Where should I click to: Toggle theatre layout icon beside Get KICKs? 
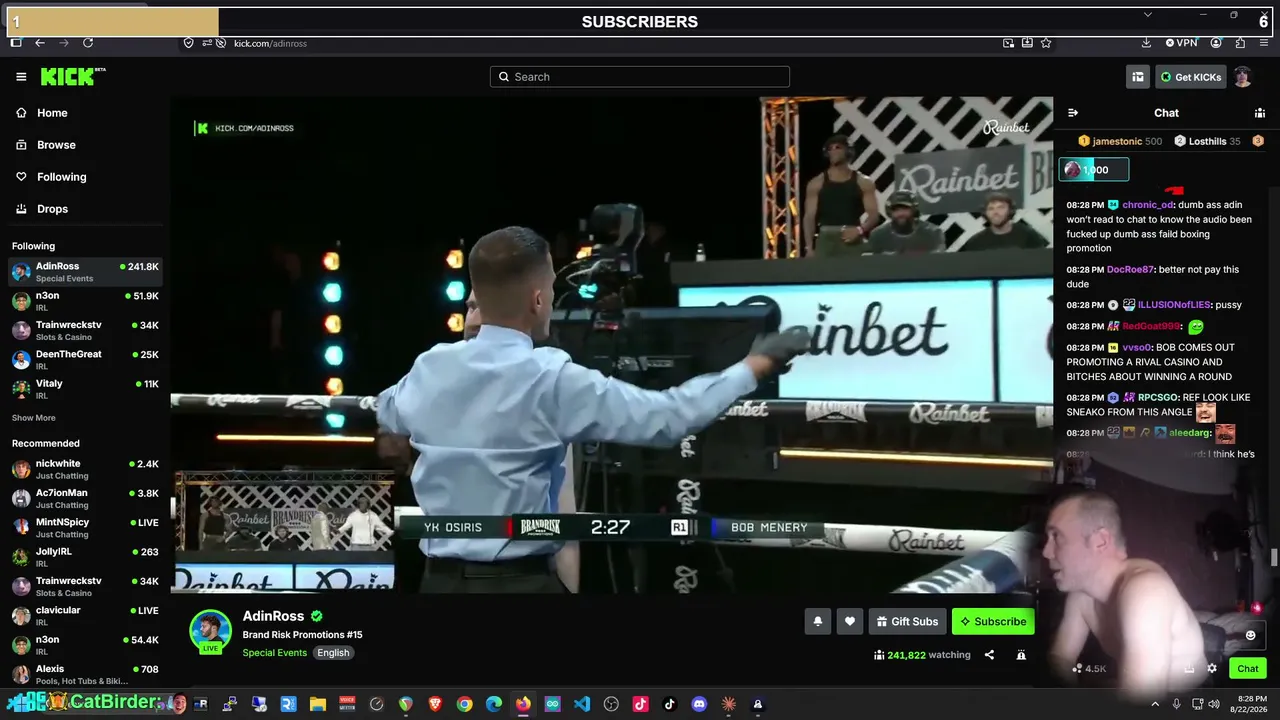click(x=1138, y=77)
